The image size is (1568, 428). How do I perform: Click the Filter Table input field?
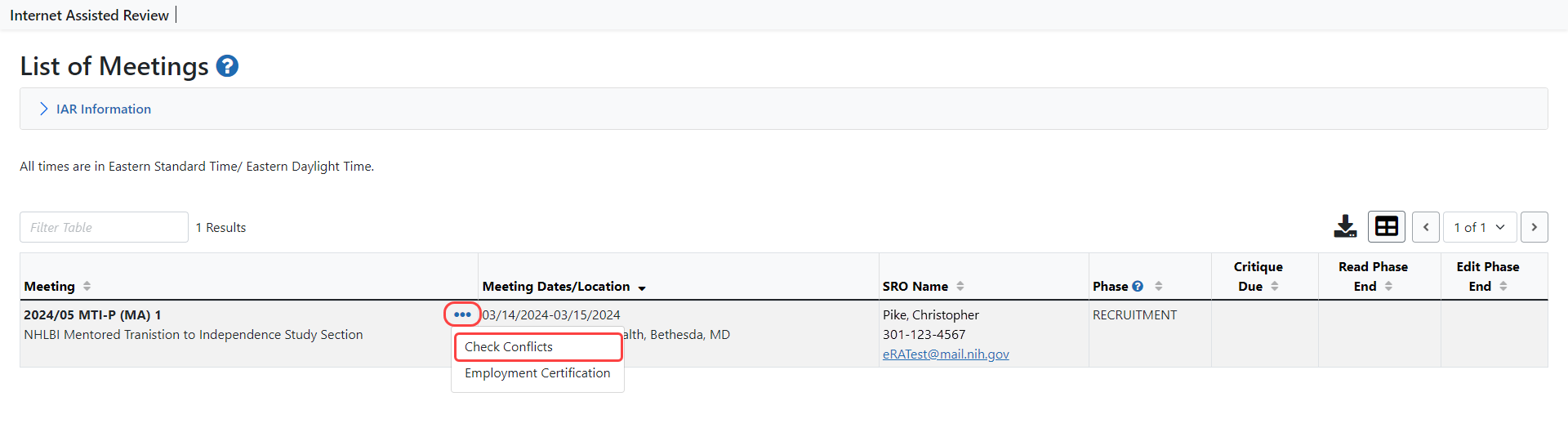[x=104, y=227]
